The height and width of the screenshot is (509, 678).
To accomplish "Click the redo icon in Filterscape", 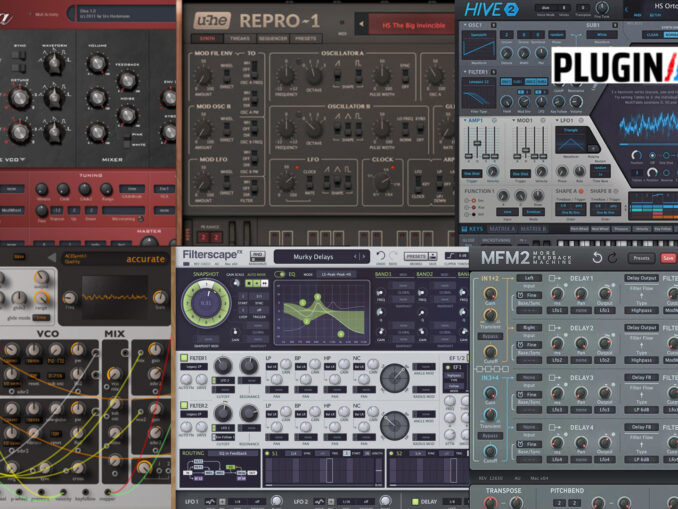I will click(x=393, y=256).
